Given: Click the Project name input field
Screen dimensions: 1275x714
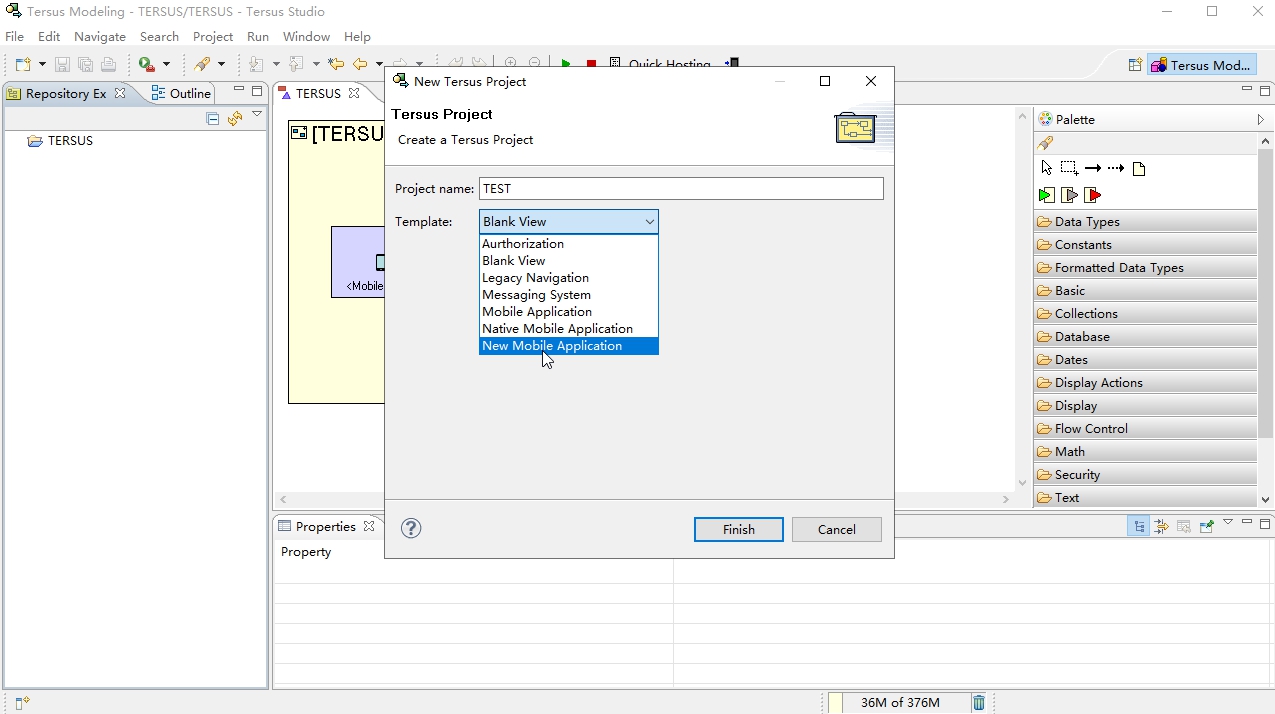Looking at the screenshot, I should (x=681, y=188).
